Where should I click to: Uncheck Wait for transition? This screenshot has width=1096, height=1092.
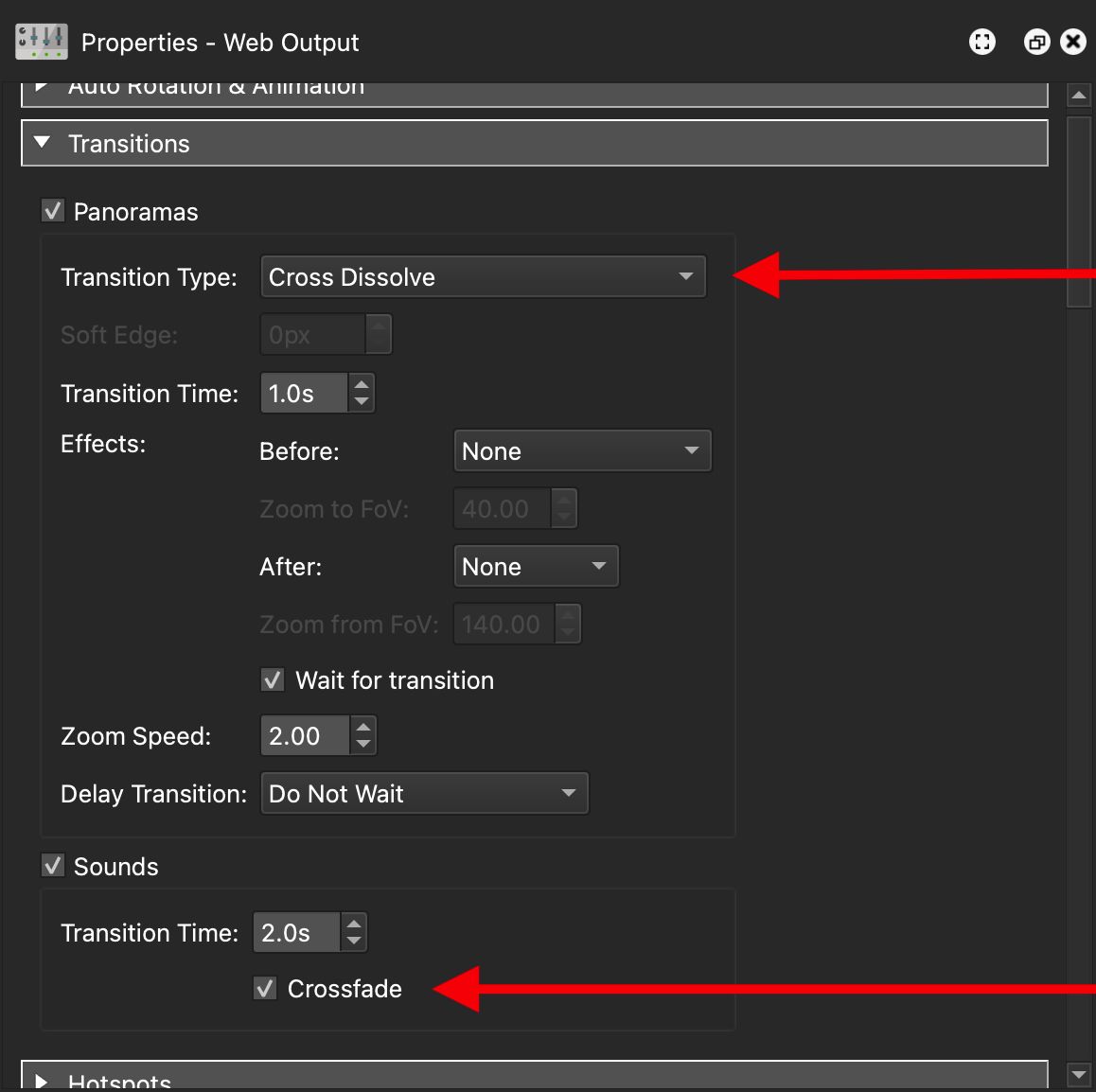pyautogui.click(x=272, y=679)
